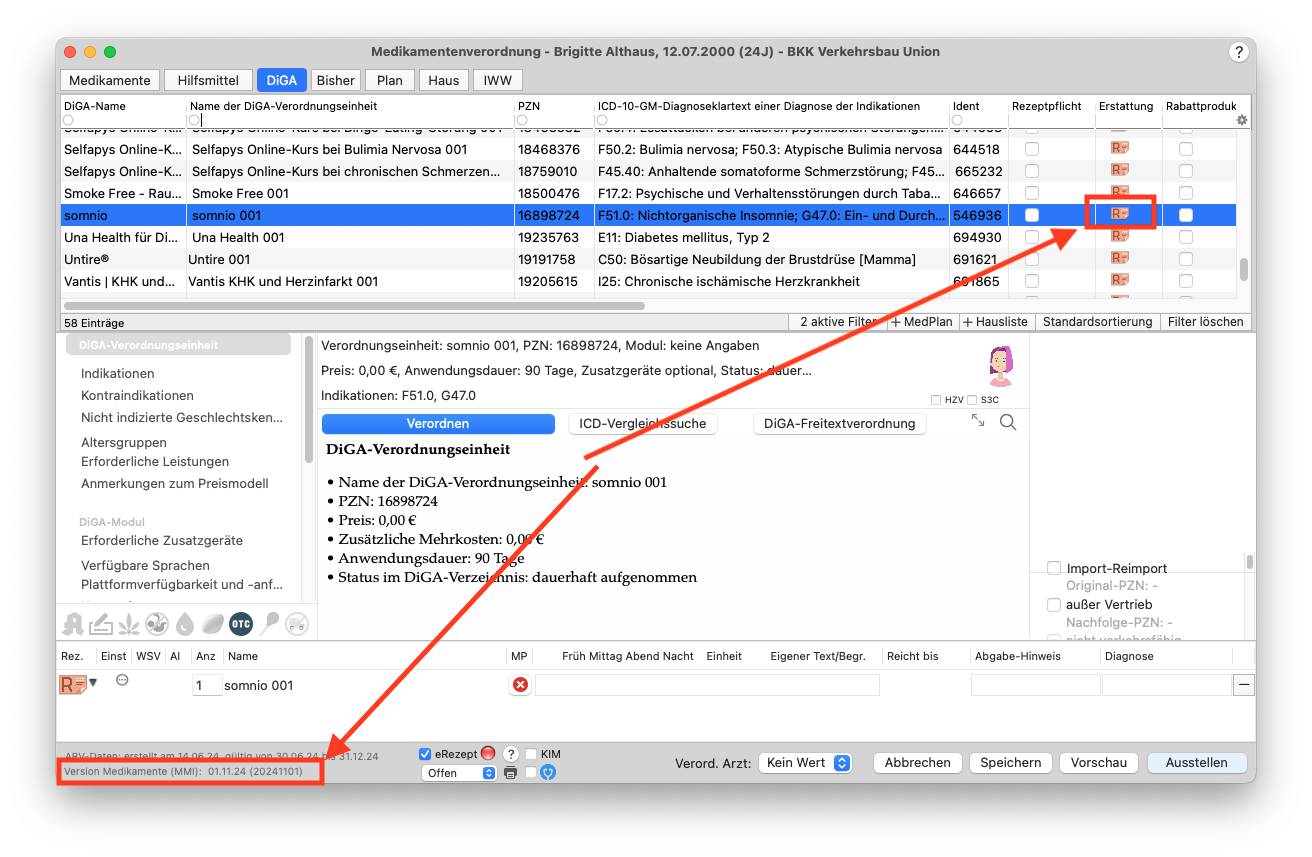Toggle Rezeptpflicht checkbox in Una Health row
The image size is (1312, 857).
point(1032,237)
